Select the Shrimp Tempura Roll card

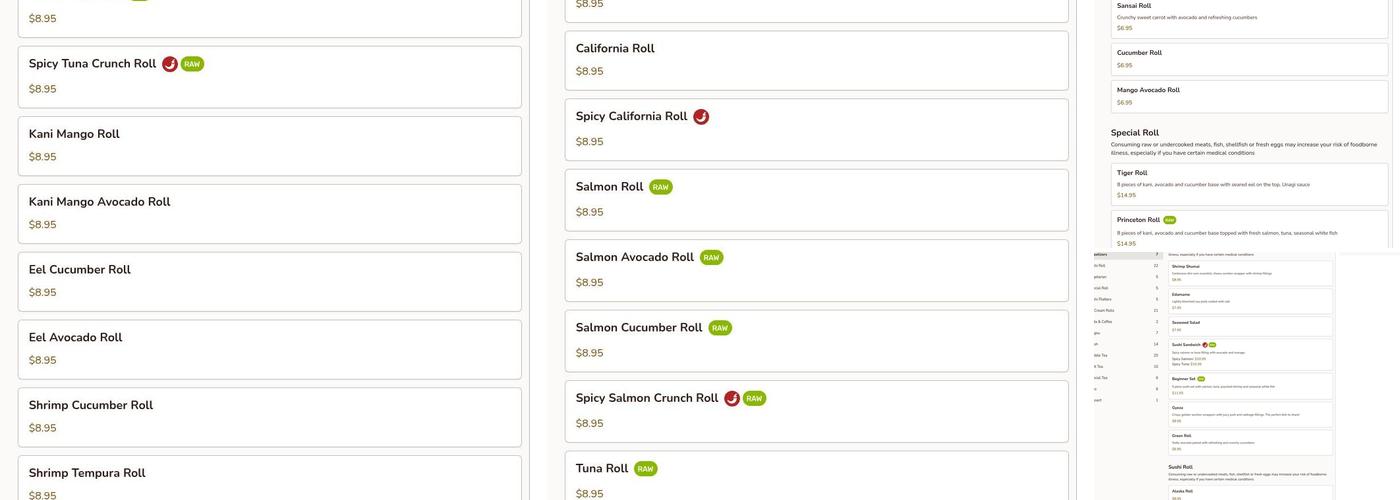point(269,480)
